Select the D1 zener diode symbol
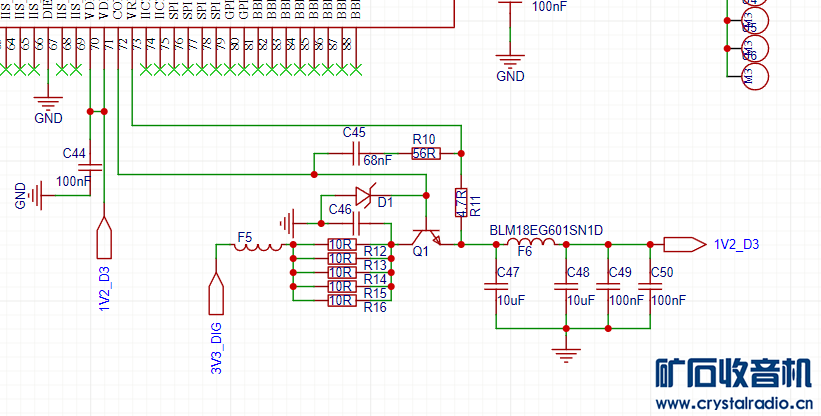 pyautogui.click(x=363, y=196)
